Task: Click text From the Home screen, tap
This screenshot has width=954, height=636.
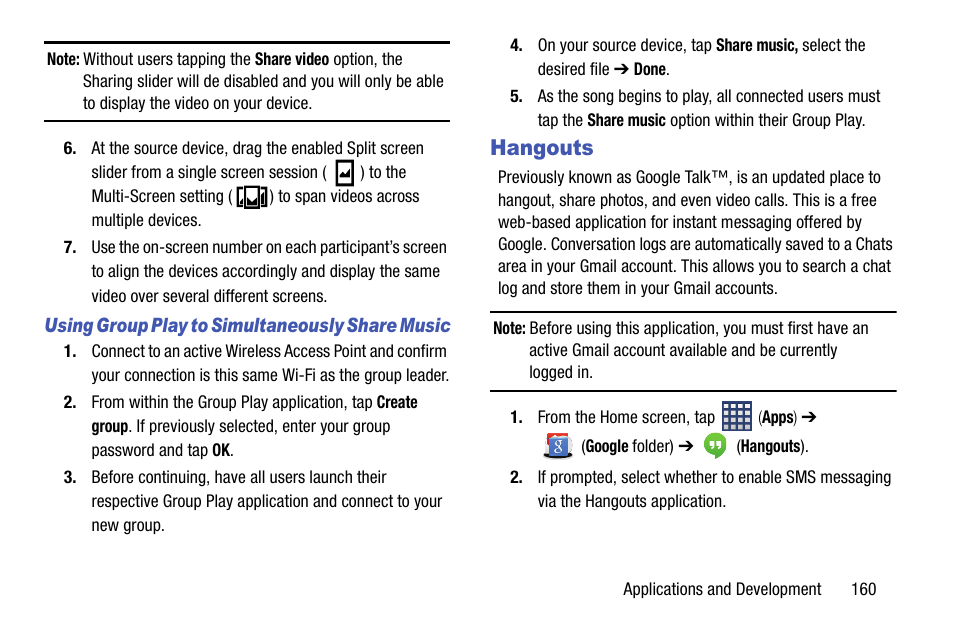Action: click(x=626, y=418)
